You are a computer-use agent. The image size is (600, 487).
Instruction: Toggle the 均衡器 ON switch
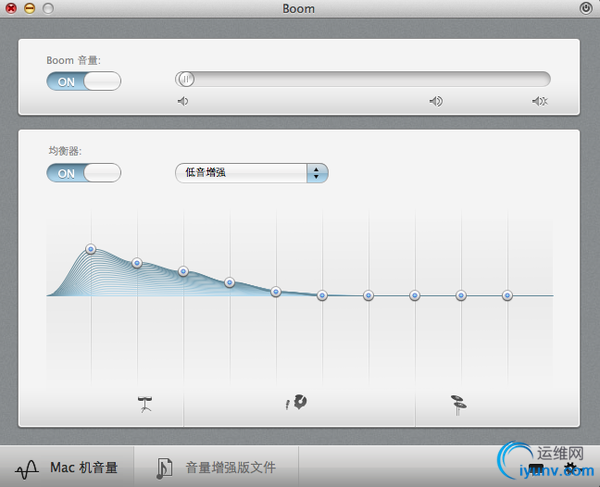point(83,173)
